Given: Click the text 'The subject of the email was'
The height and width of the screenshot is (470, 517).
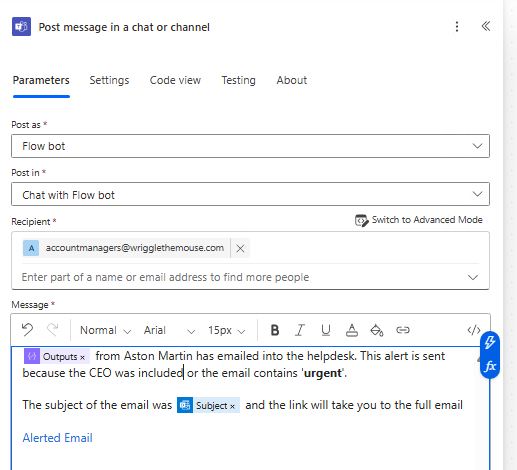Looking at the screenshot, I should (x=97, y=405).
